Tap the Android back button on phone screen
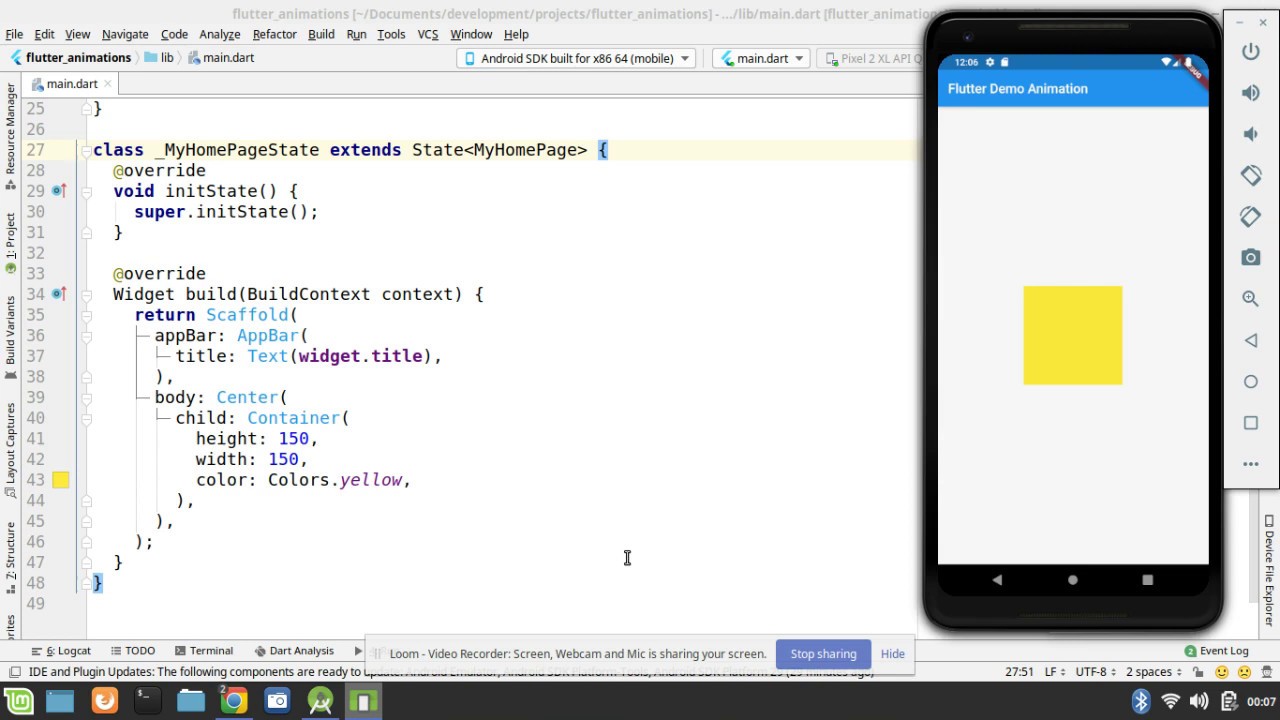Image resolution: width=1280 pixels, height=720 pixels. (x=997, y=580)
